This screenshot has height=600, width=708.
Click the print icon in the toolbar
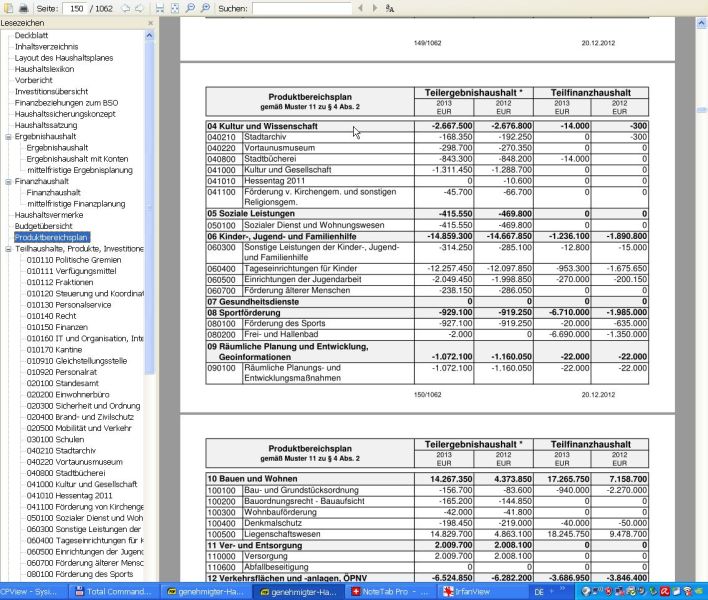[23, 8]
